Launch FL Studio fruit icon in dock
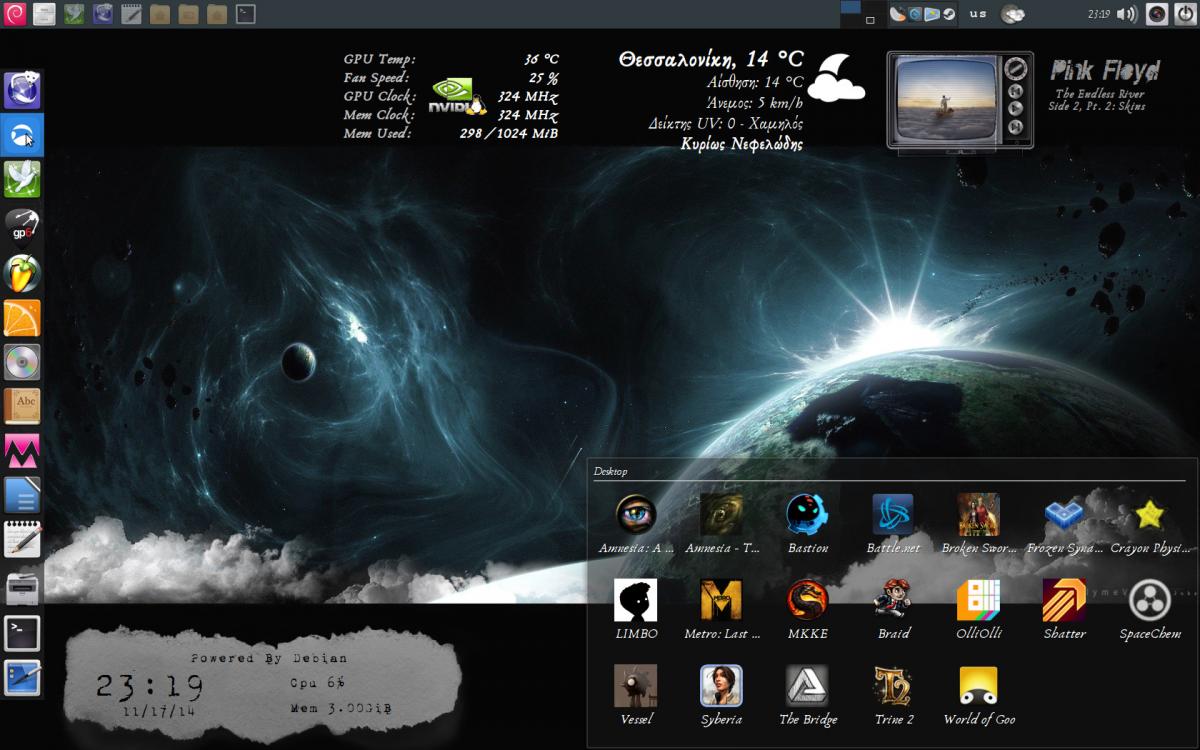The image size is (1200, 750). point(22,272)
